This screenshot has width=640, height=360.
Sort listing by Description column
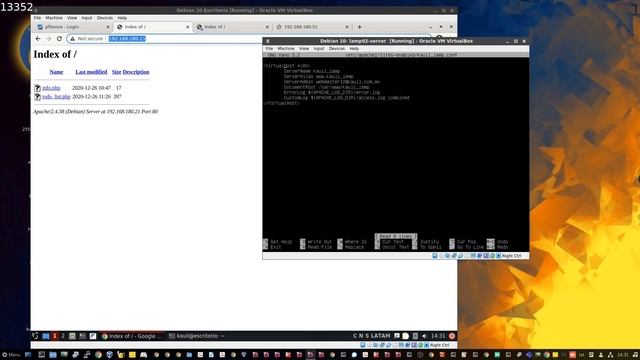tap(136, 72)
